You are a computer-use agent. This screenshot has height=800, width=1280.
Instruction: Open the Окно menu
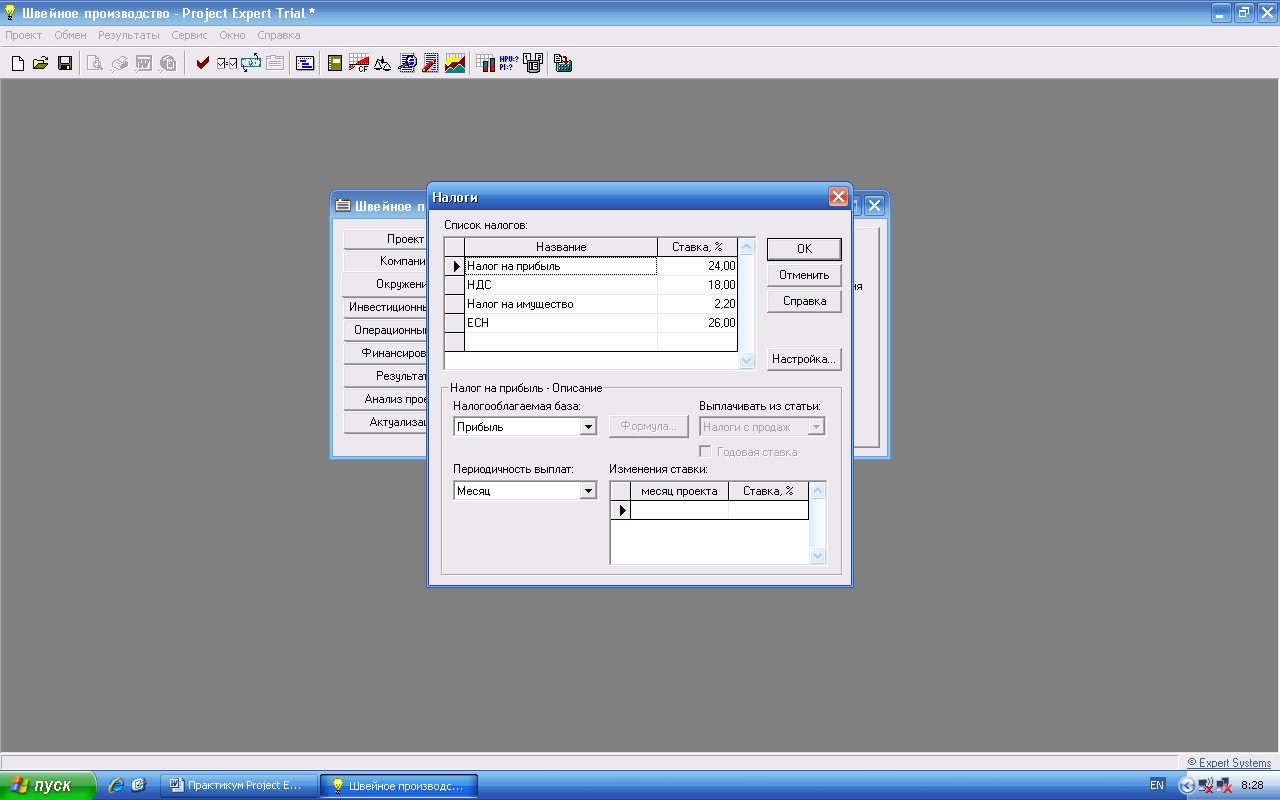click(232, 35)
